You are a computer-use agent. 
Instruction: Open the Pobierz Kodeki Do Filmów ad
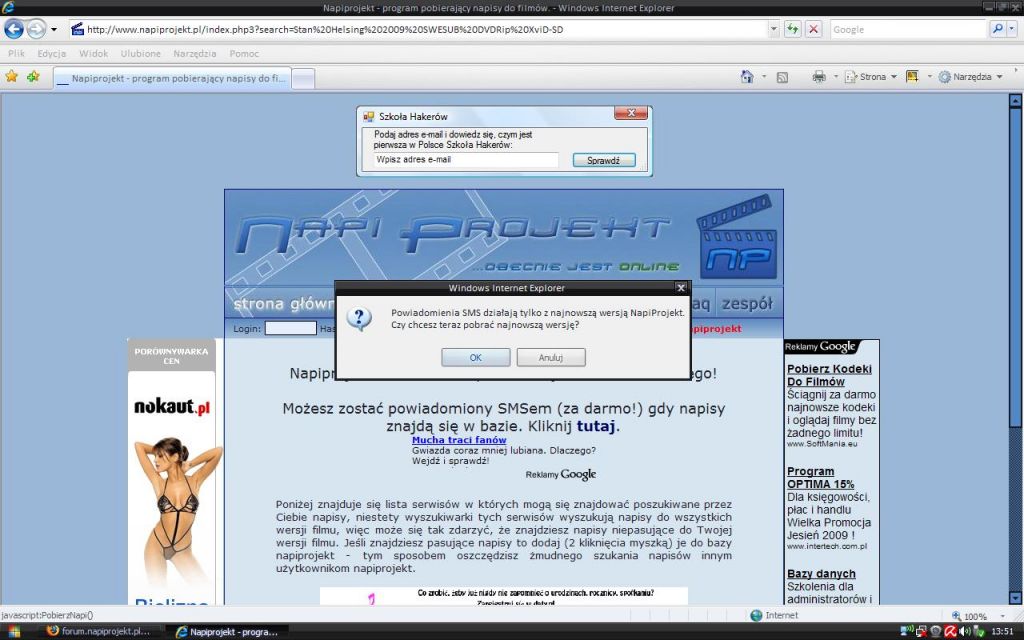(x=829, y=376)
